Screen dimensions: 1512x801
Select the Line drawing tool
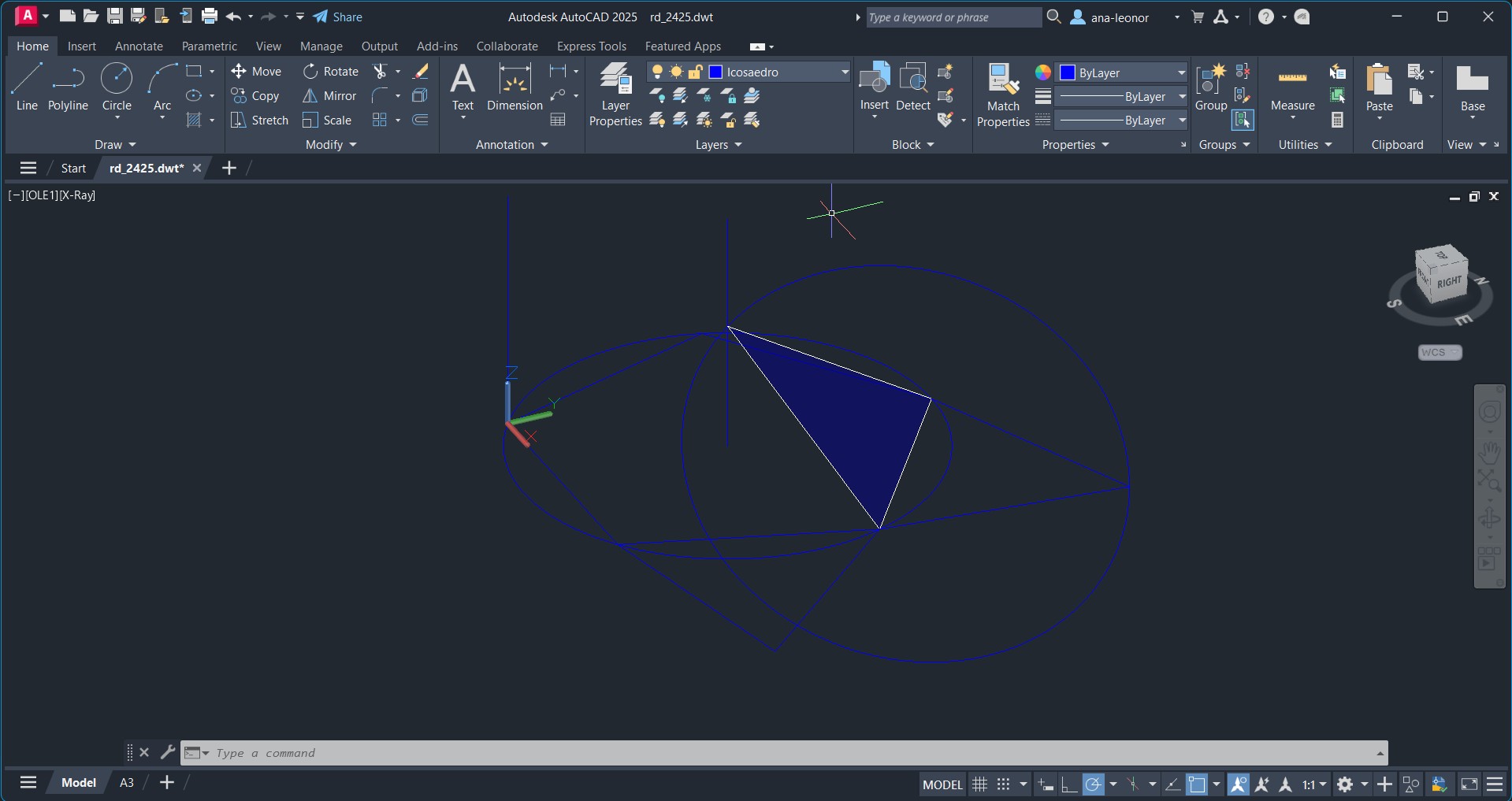point(26,87)
